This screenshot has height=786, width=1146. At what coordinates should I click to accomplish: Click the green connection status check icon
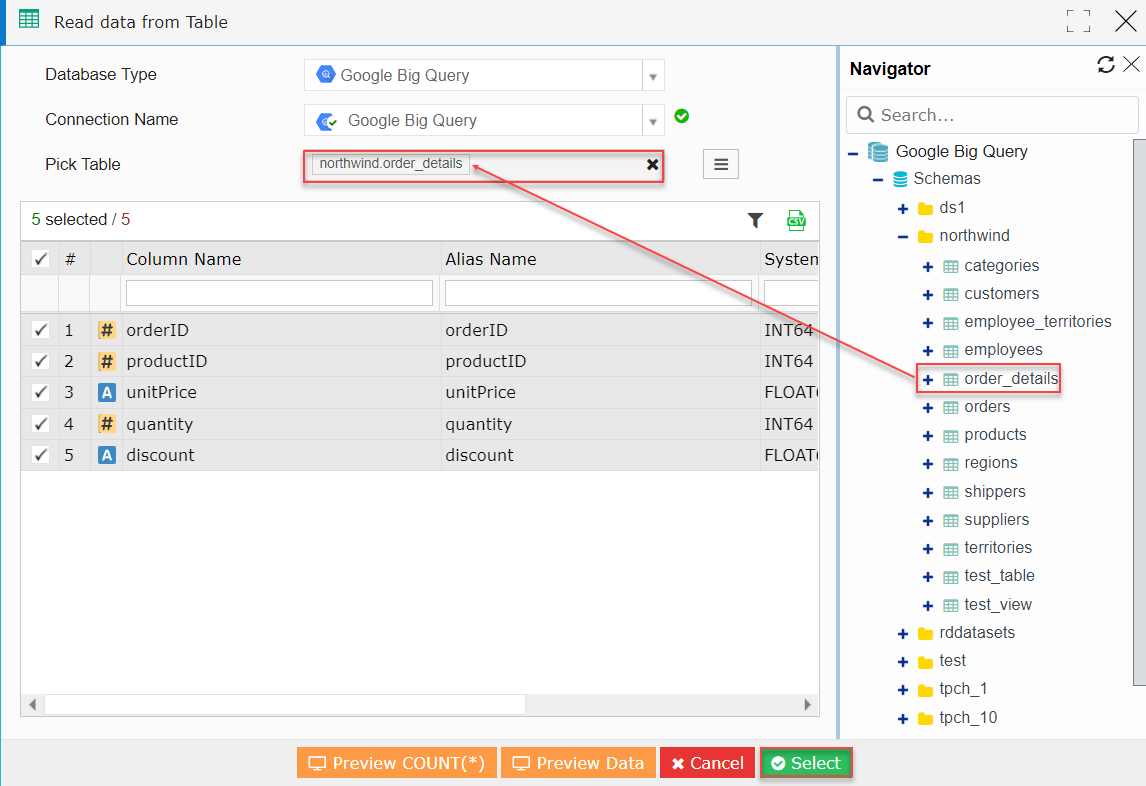[x=682, y=116]
